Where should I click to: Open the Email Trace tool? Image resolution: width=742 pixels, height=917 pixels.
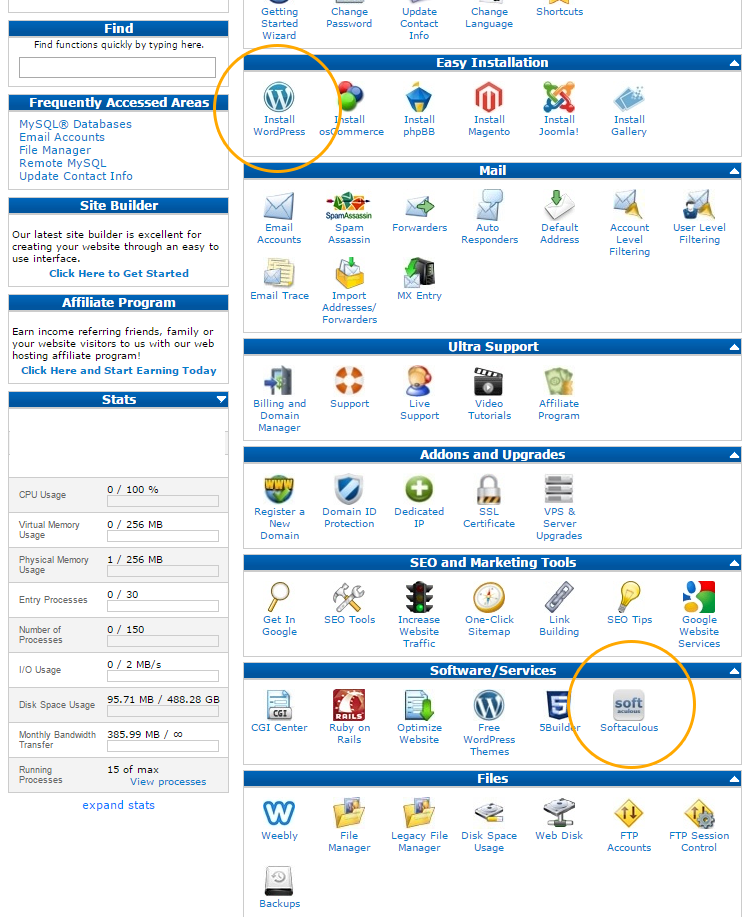click(x=279, y=273)
